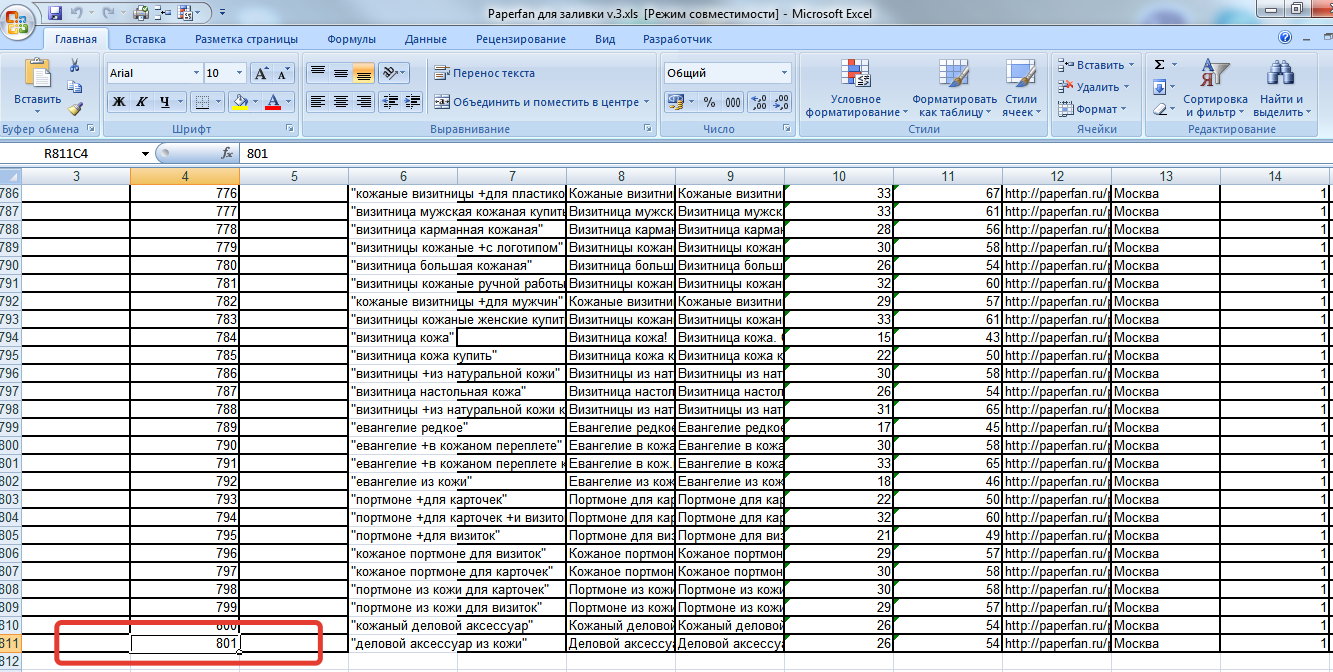The height and width of the screenshot is (672, 1333).
Task: Toggle bold Ж formatting
Action: [119, 102]
